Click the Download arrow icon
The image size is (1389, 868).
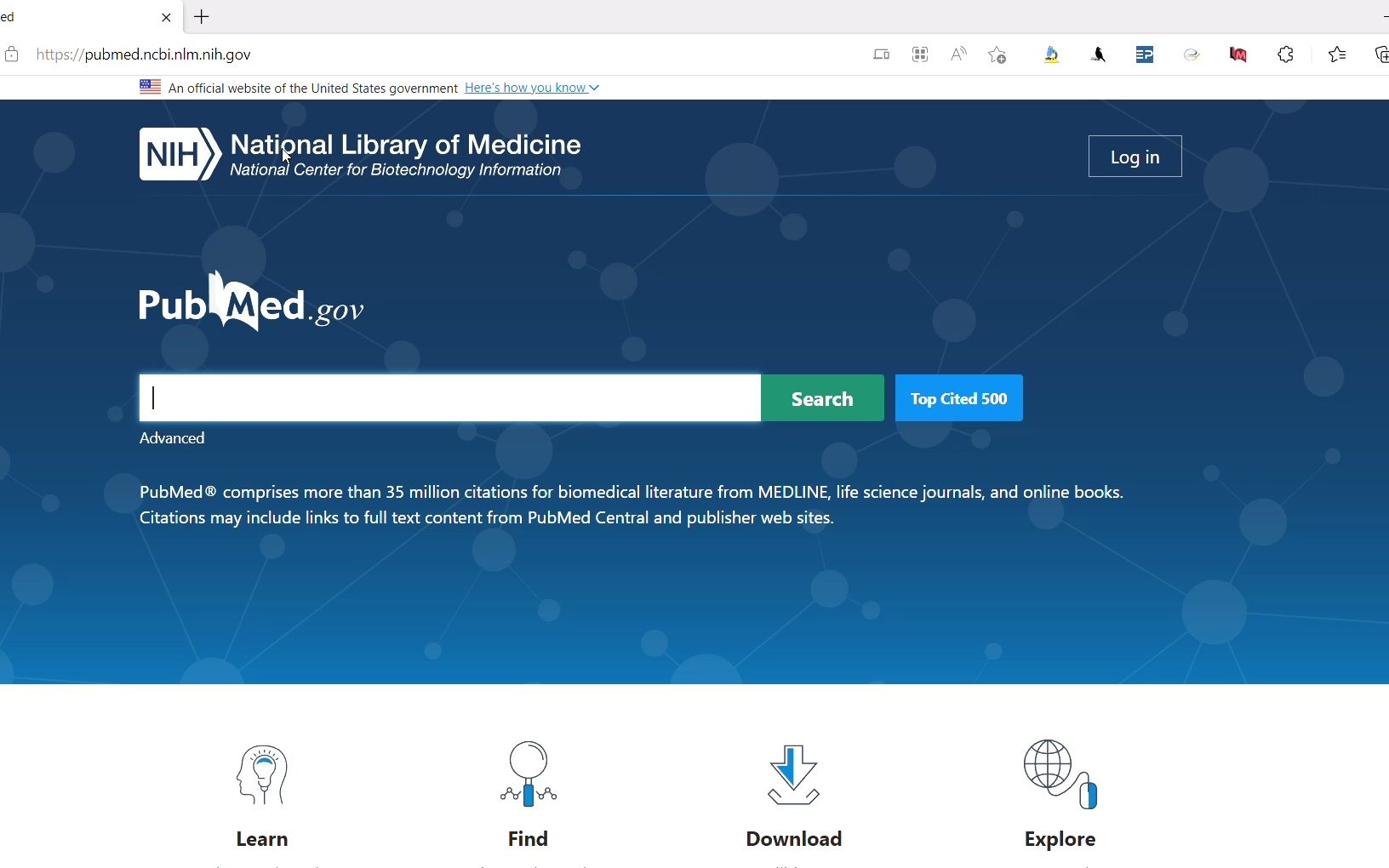pyautogui.click(x=793, y=774)
